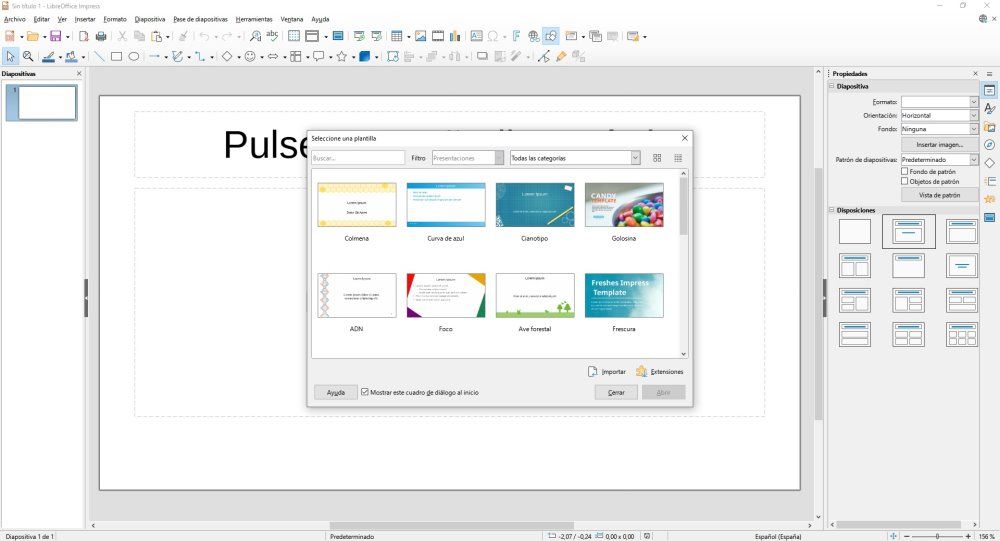Click the Extensiones button
The image size is (1000, 541).
pos(659,371)
